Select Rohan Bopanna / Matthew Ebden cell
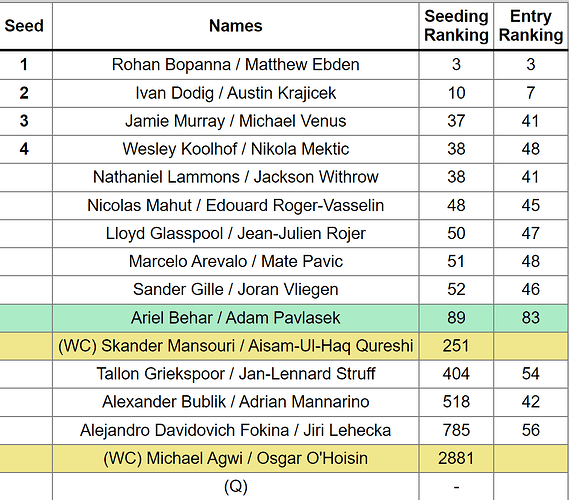This screenshot has width=569, height=500. pyautogui.click(x=236, y=65)
